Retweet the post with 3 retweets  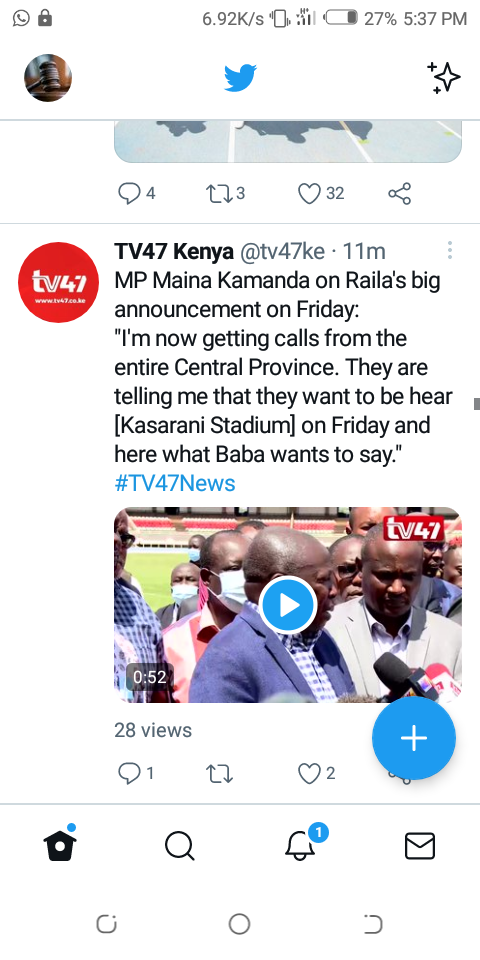[x=225, y=193]
